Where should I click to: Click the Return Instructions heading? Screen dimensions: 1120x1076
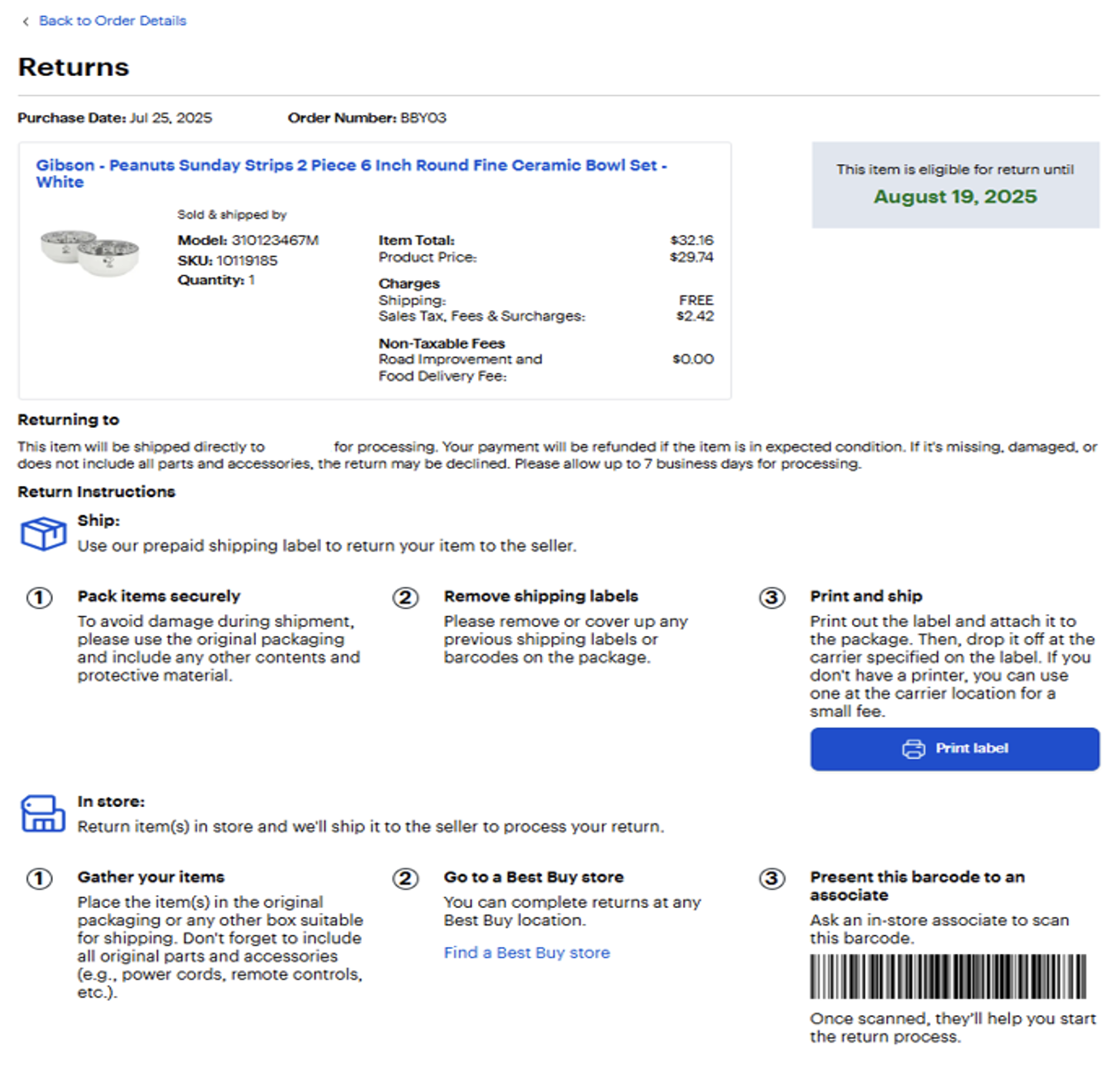pos(96,492)
